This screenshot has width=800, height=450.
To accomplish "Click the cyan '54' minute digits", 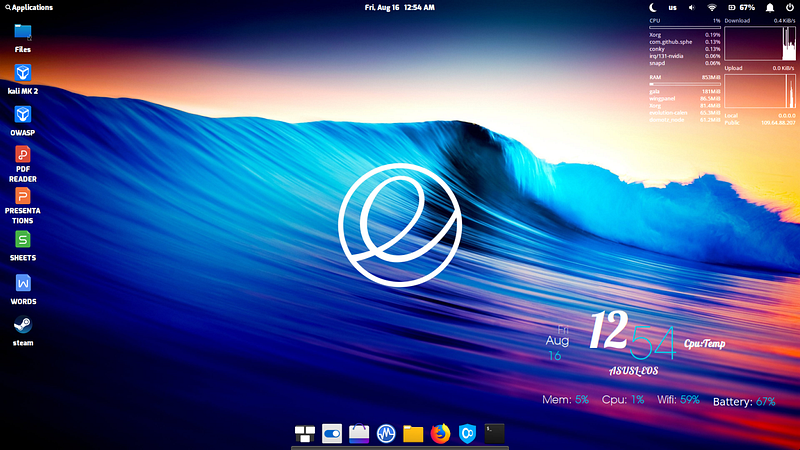I will pyautogui.click(x=654, y=342).
